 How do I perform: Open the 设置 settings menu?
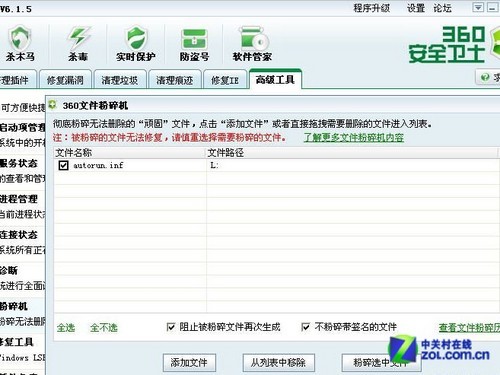pos(416,8)
